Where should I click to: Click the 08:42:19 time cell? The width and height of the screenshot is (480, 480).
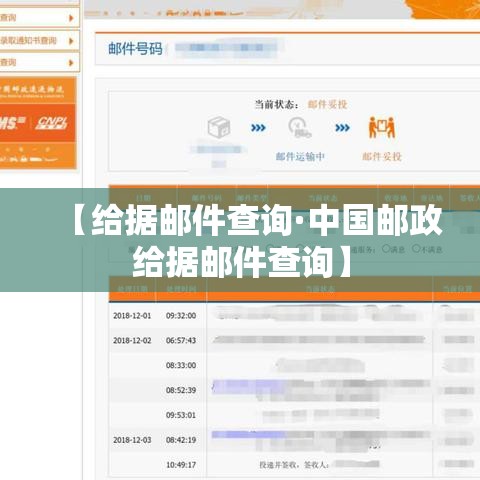tap(181, 440)
